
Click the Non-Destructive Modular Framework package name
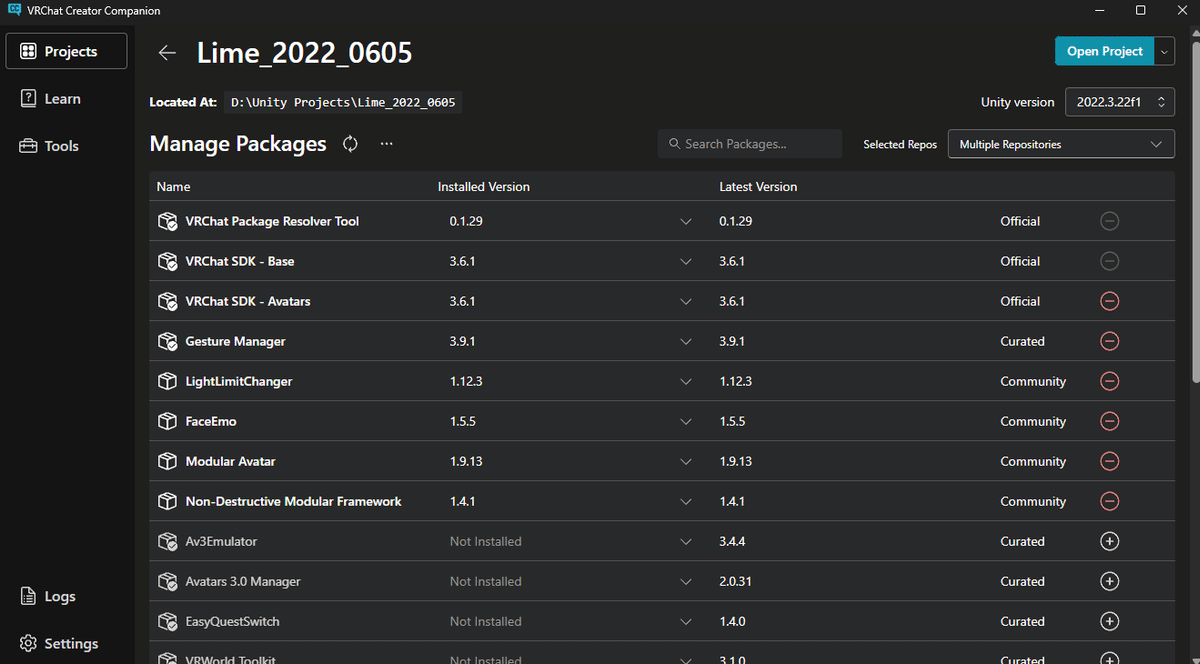(x=293, y=501)
